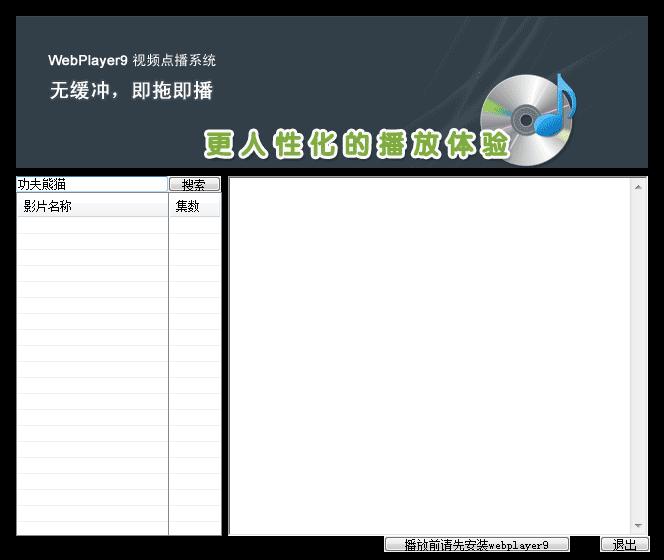Focus the search field containing 功夫熊猫
664x560 pixels.
coord(92,184)
